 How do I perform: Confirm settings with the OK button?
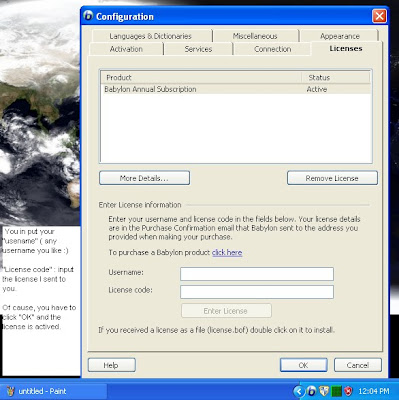(x=303, y=365)
